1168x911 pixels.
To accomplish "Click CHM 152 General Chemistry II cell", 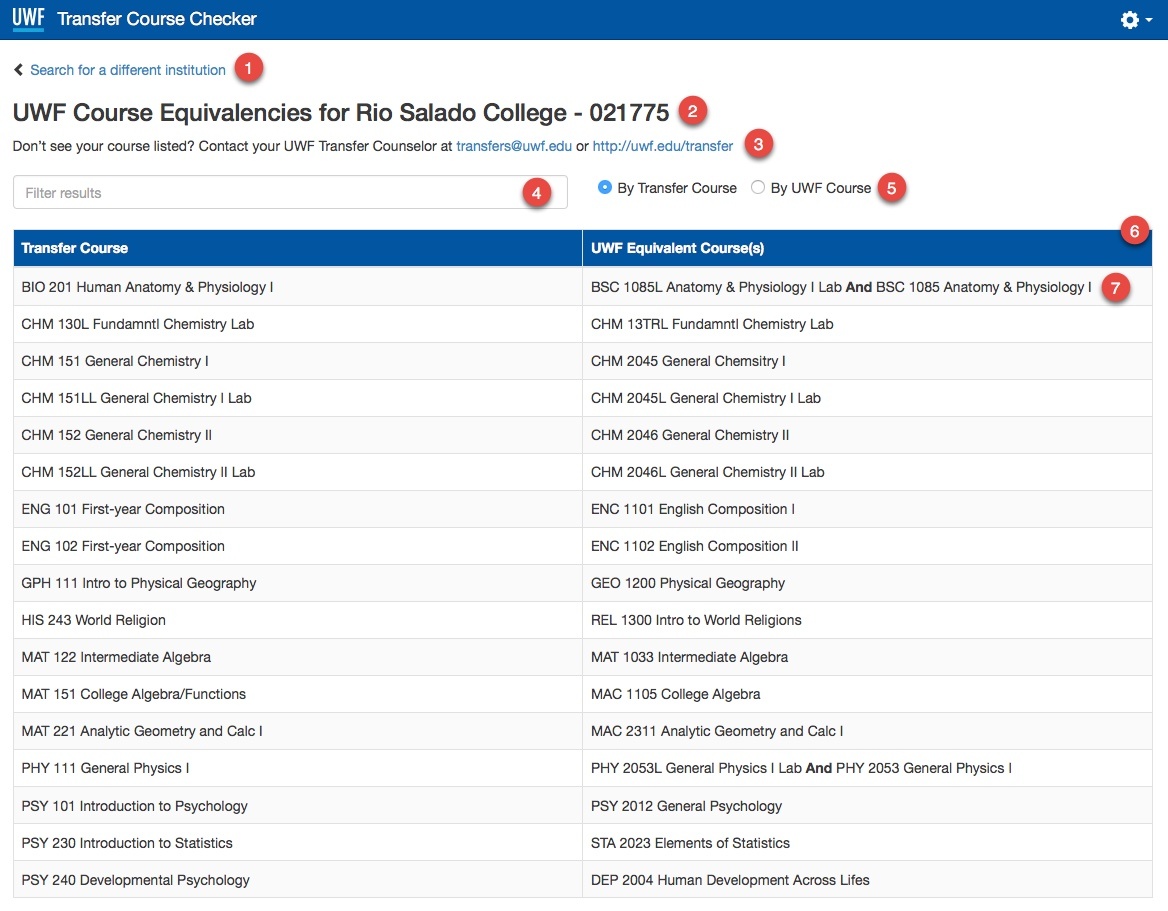I will (x=298, y=435).
